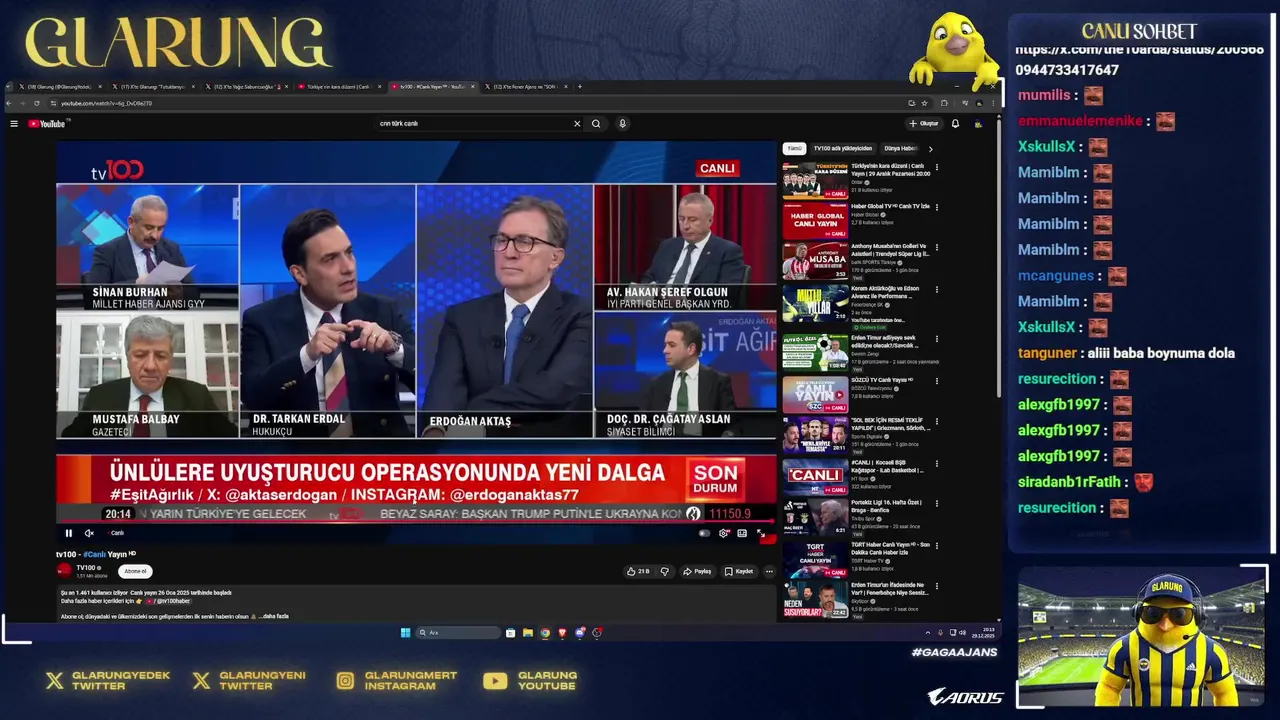Toggle the autoplay switch in player
The width and height of the screenshot is (1280, 720).
point(704,533)
